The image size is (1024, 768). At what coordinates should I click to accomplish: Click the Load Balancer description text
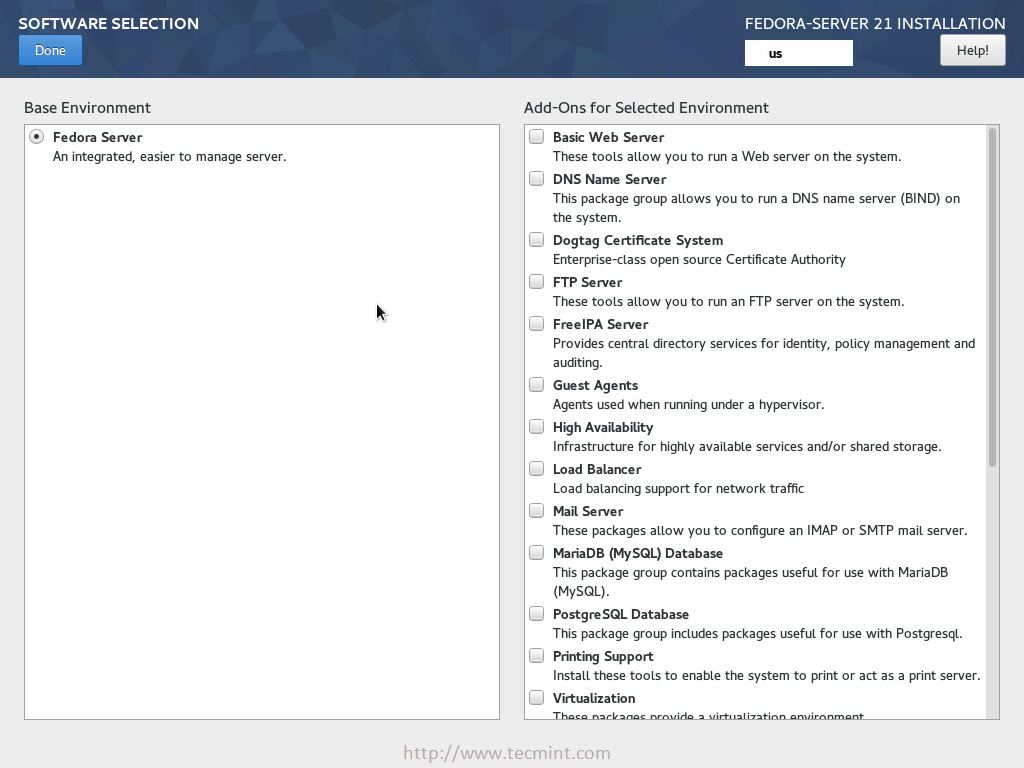coord(678,488)
